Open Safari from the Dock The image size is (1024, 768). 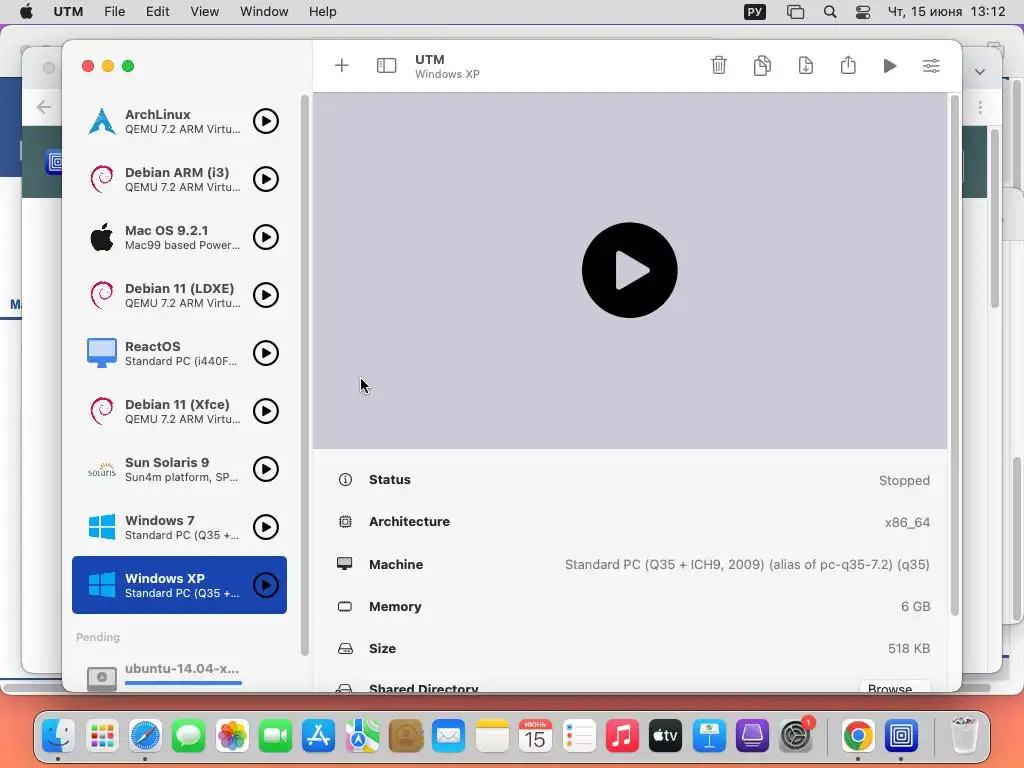coord(145,736)
